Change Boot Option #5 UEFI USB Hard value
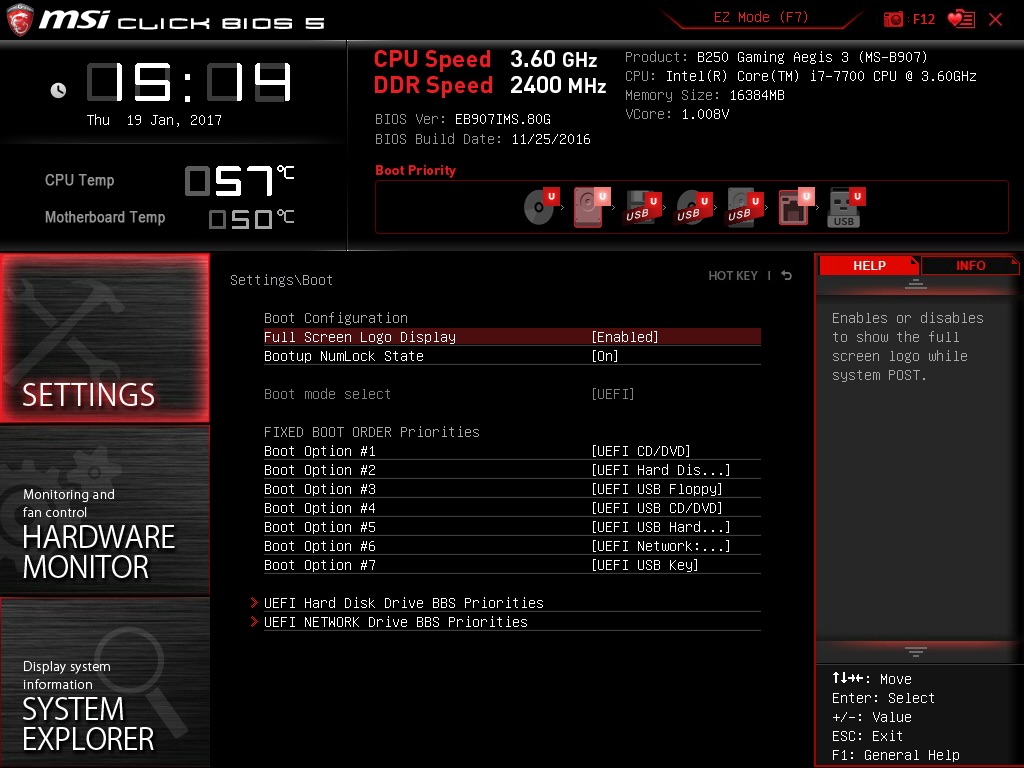 click(x=660, y=526)
